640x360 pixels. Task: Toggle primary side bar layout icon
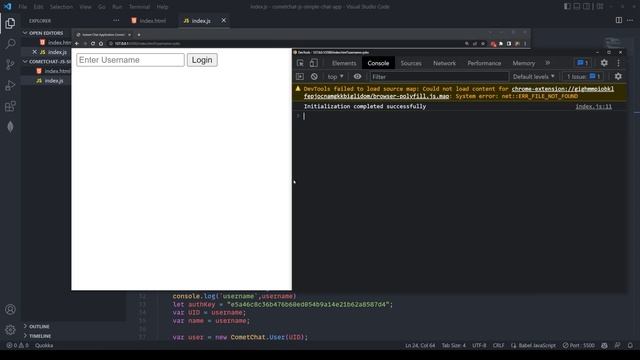567,7
